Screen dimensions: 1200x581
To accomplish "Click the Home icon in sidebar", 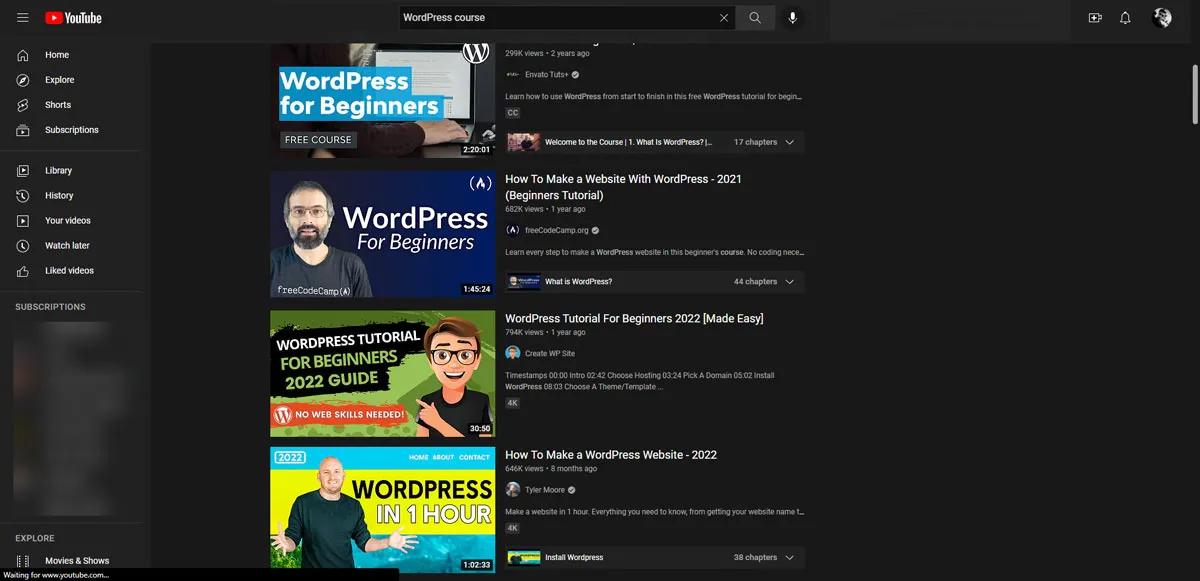I will click(x=23, y=55).
